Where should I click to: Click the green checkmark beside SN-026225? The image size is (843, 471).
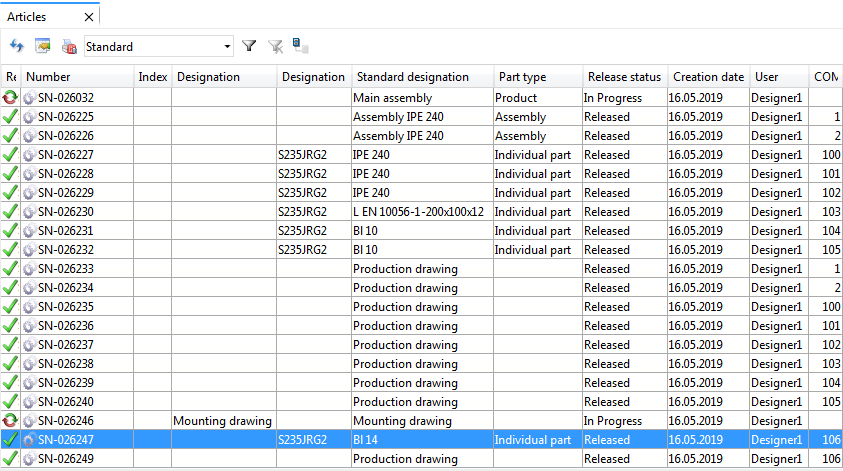(x=11, y=117)
